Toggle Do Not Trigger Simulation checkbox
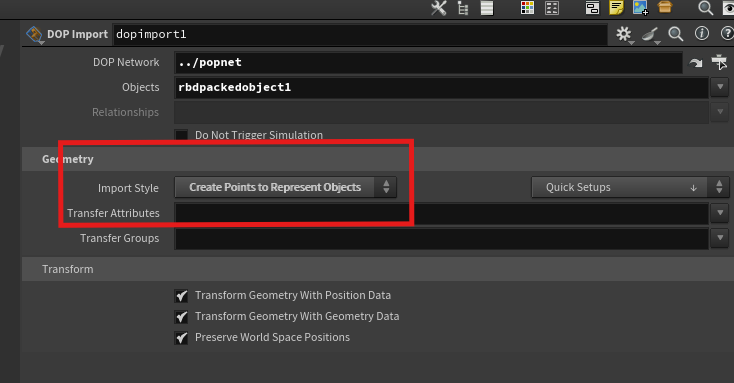The width and height of the screenshot is (734, 383). [x=181, y=135]
